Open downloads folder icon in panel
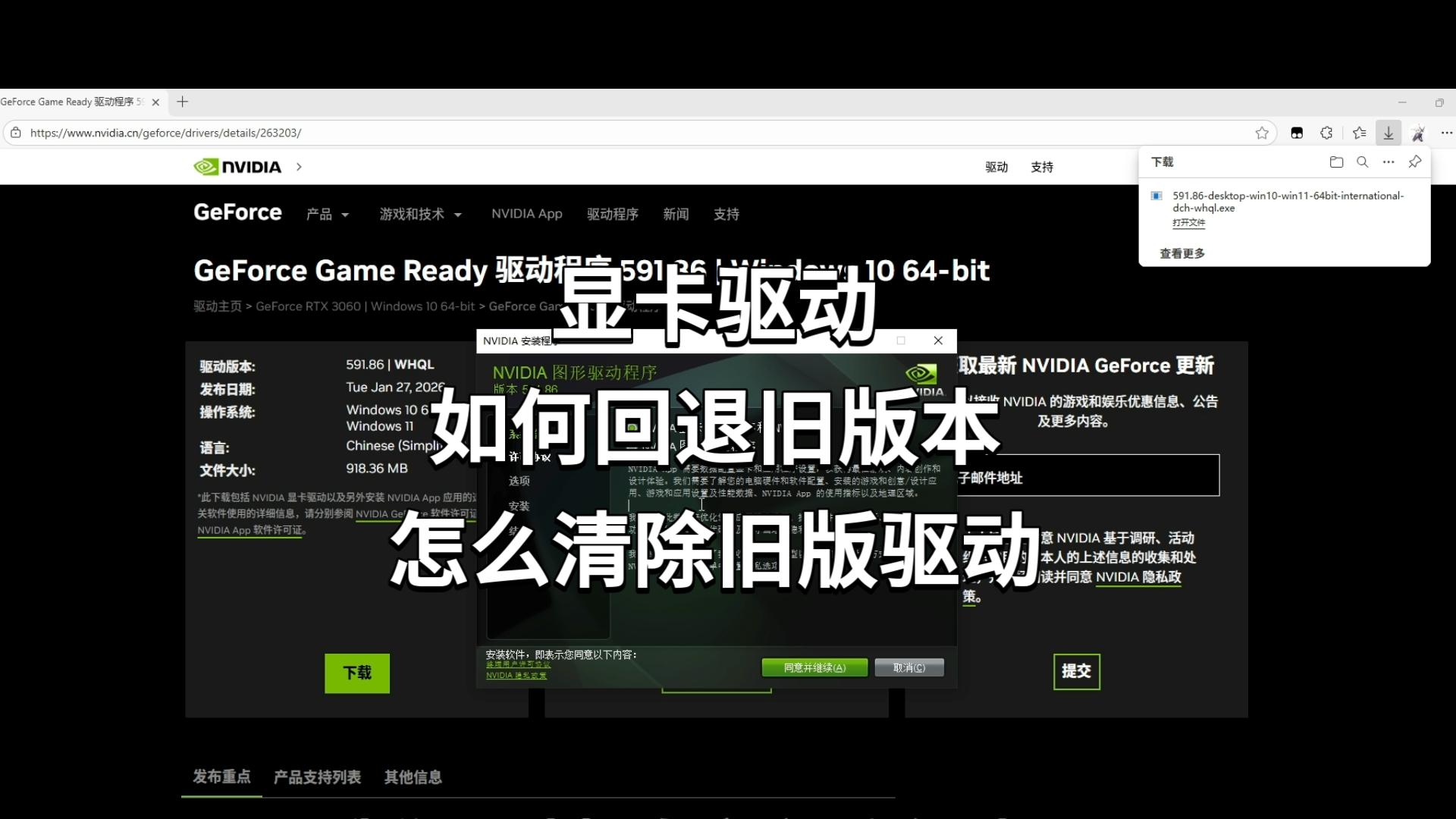The image size is (1456, 819). (x=1336, y=162)
